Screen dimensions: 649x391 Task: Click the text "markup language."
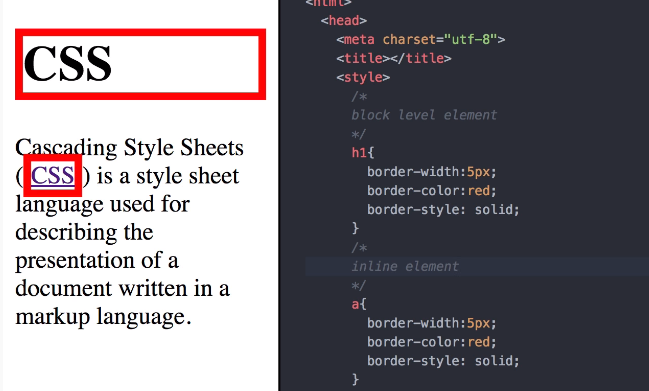point(103,317)
